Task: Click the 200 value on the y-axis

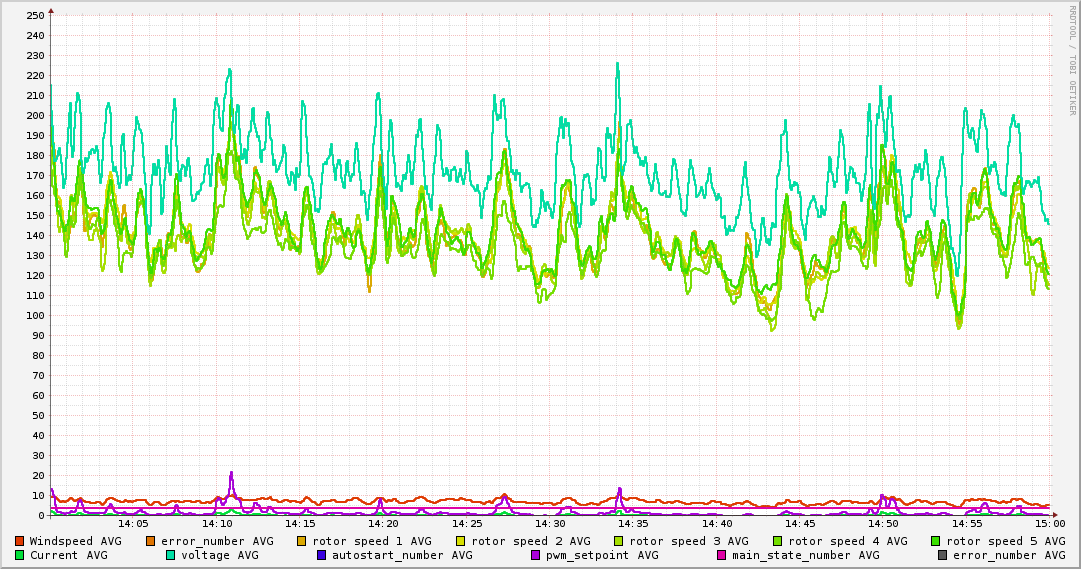Action: pyautogui.click(x=34, y=116)
